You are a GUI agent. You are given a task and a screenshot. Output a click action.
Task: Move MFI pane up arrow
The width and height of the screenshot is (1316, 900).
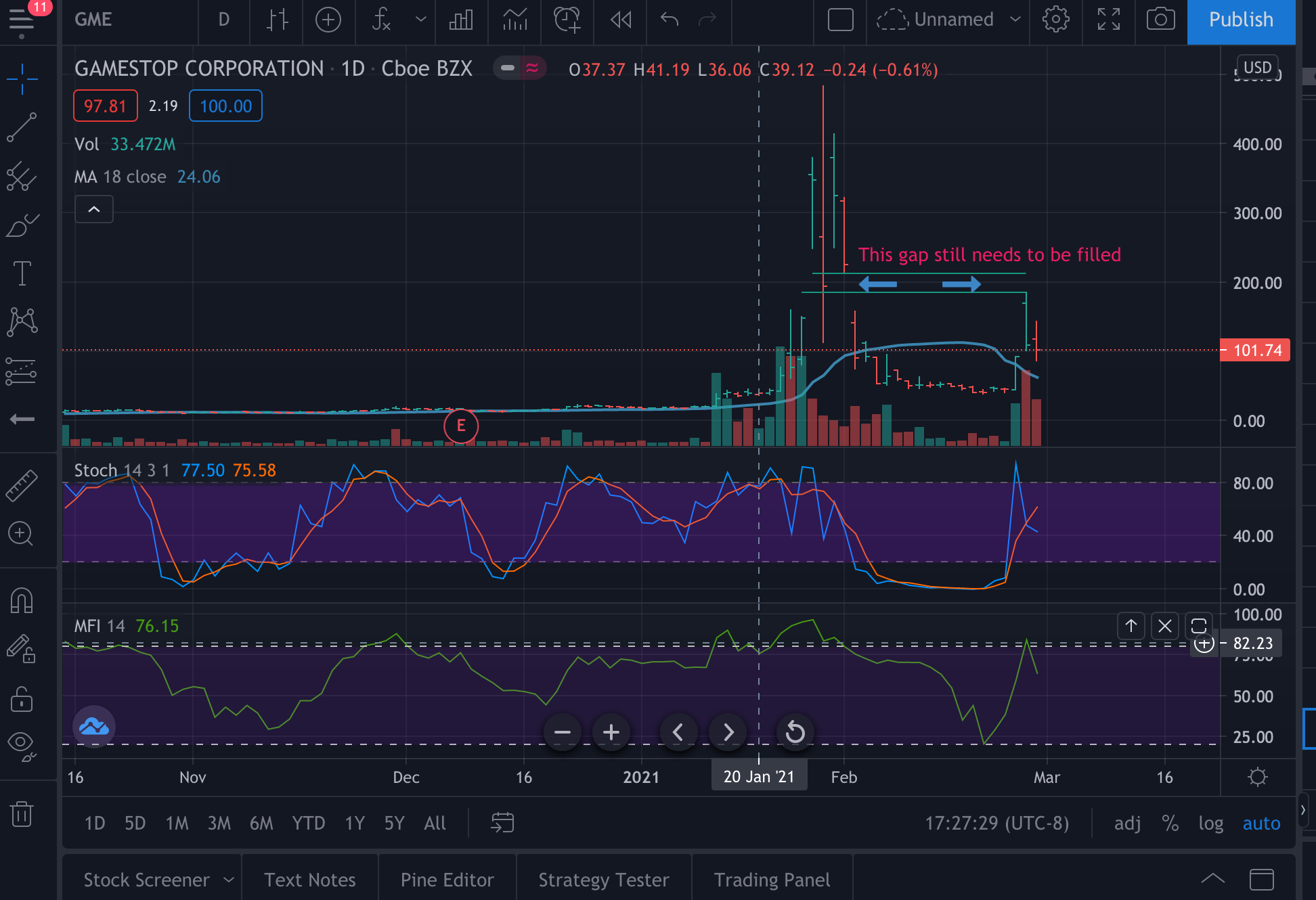(x=1131, y=627)
